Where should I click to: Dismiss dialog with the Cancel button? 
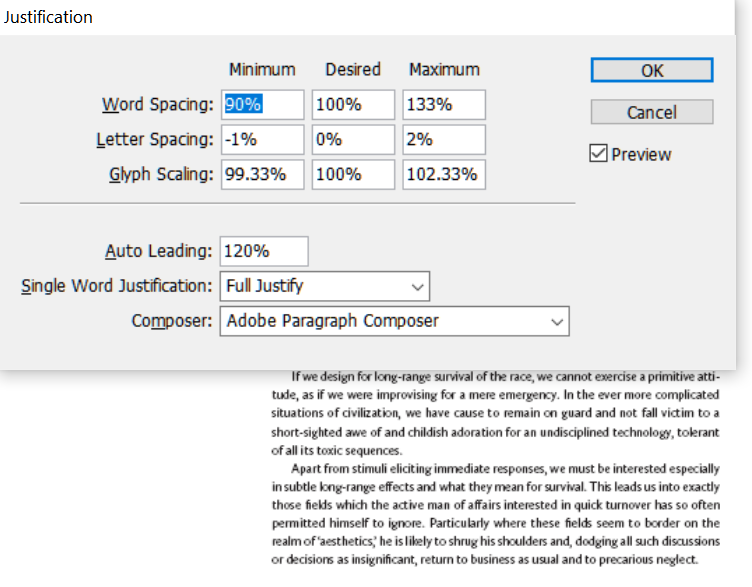[x=652, y=112]
